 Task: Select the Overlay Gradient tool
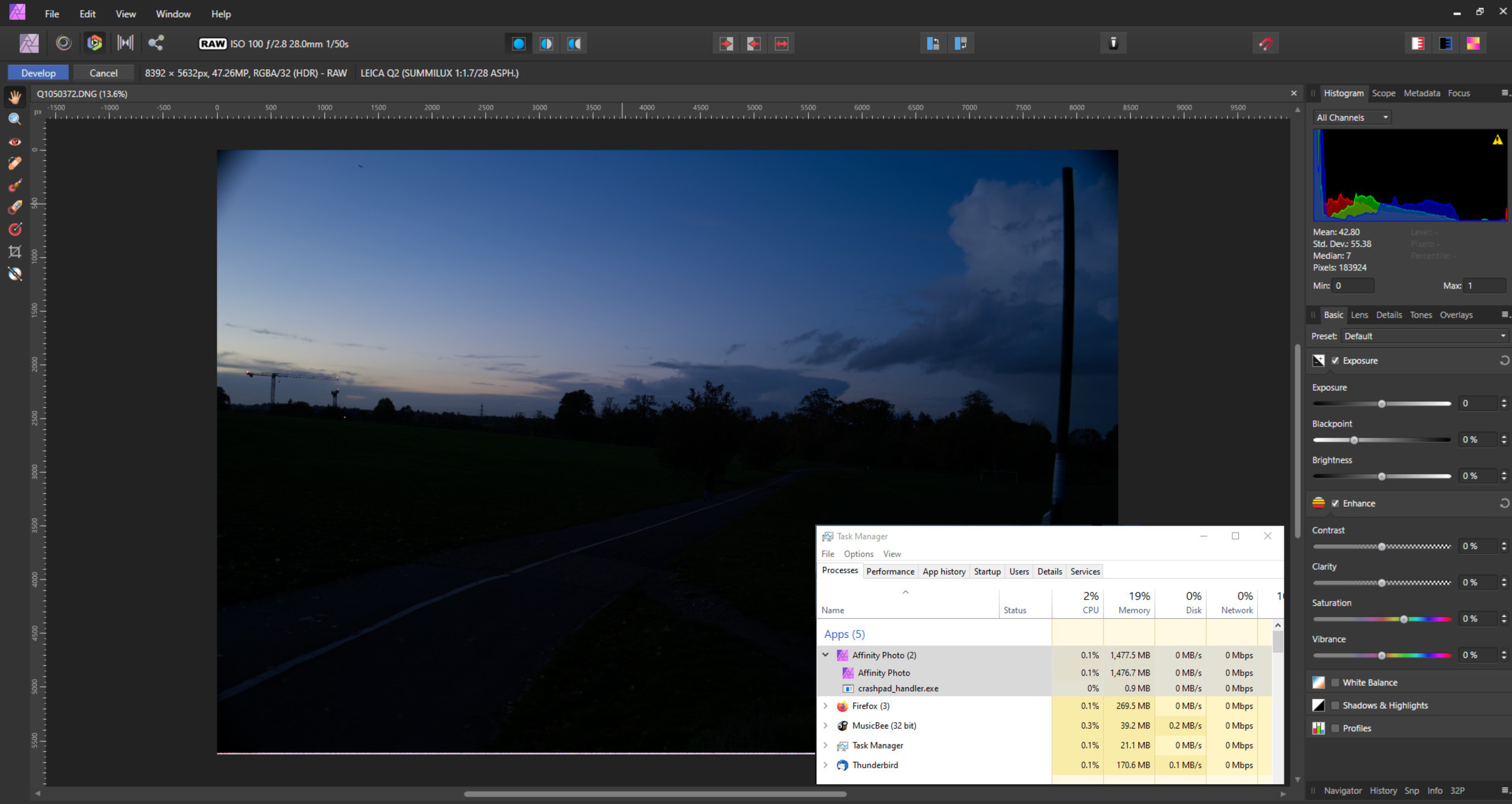pyautogui.click(x=15, y=229)
